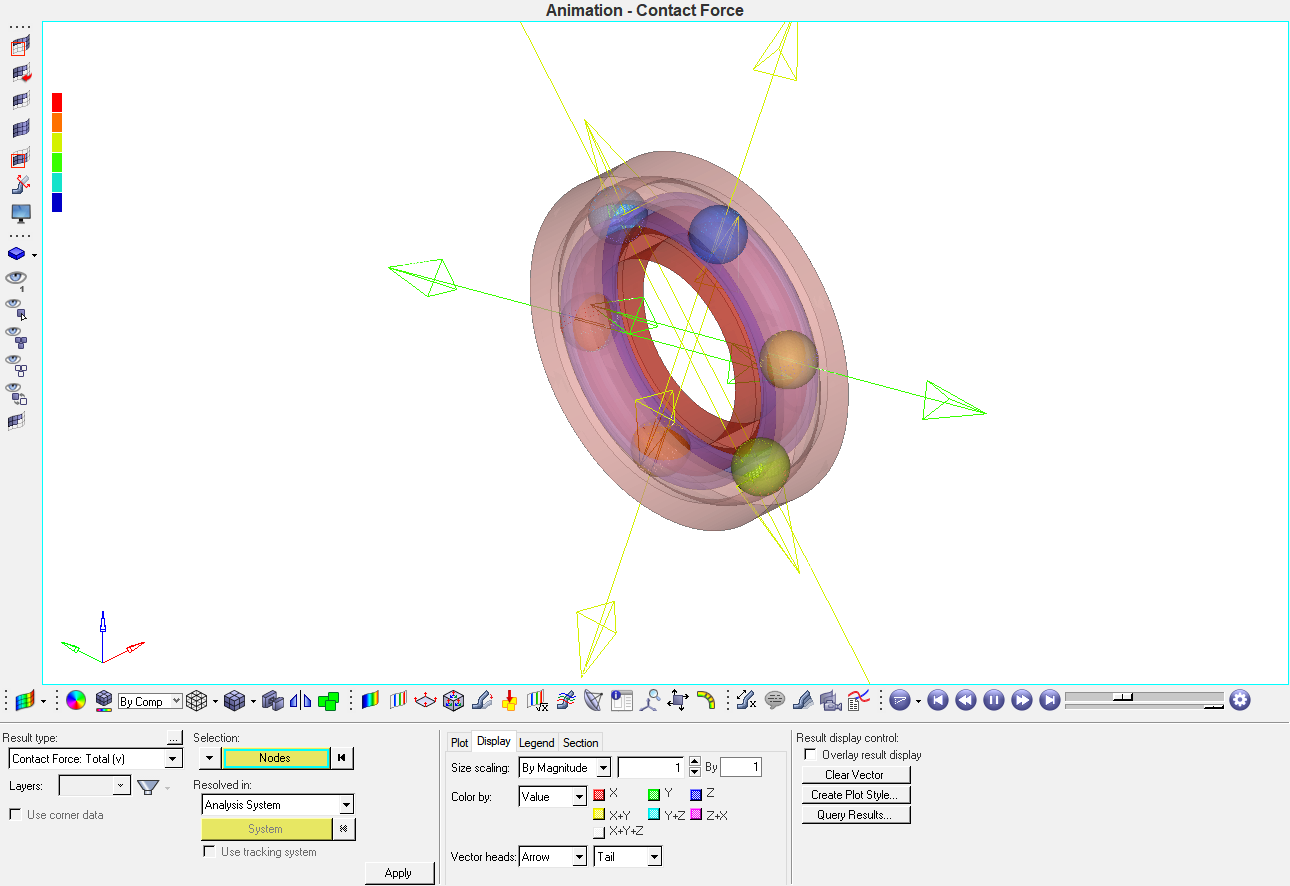Switch to the Section tab

[x=580, y=742]
